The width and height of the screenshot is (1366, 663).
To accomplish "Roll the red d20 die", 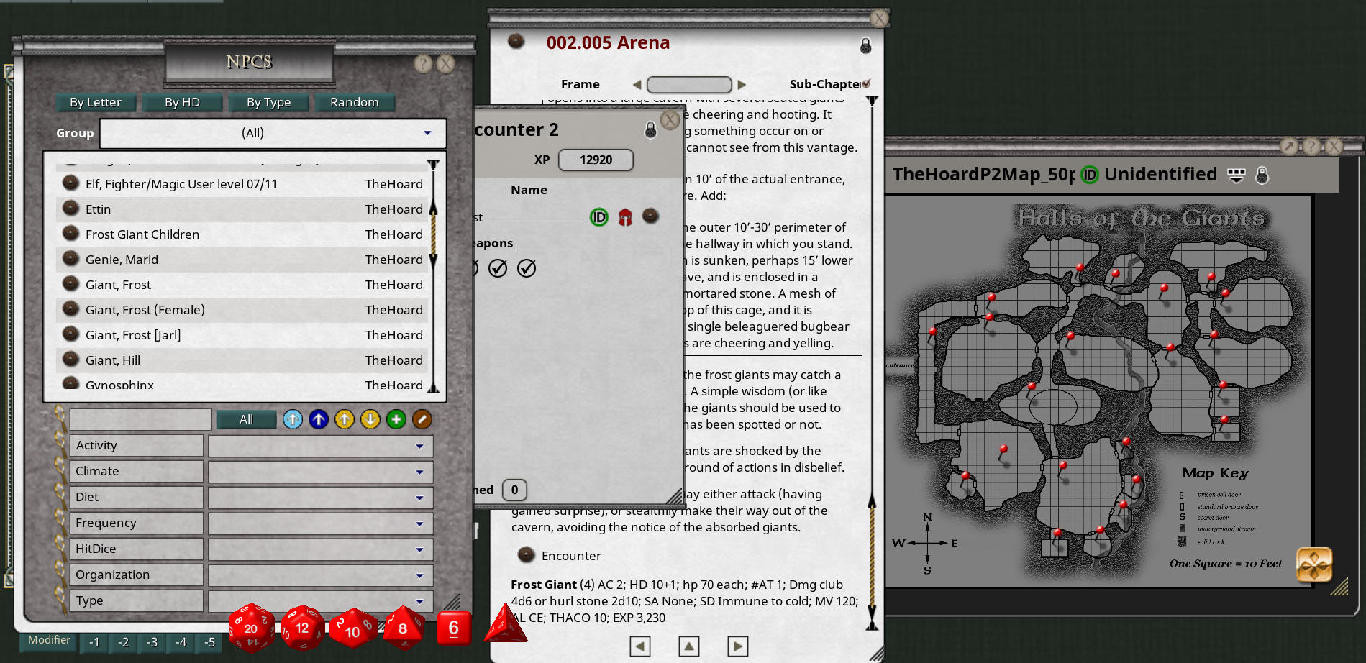I will point(253,627).
